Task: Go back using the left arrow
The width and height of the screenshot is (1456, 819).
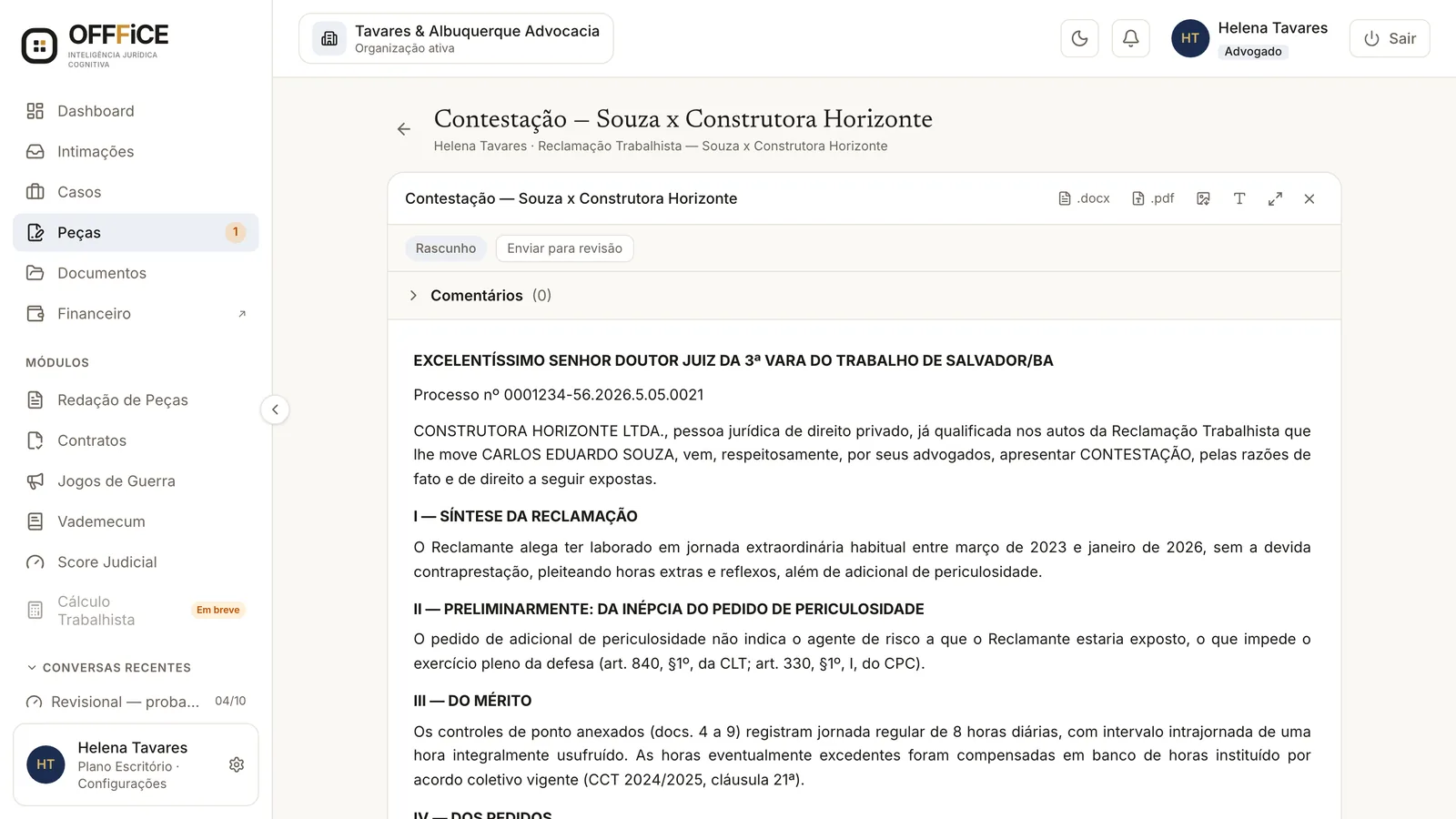Action: (x=404, y=129)
